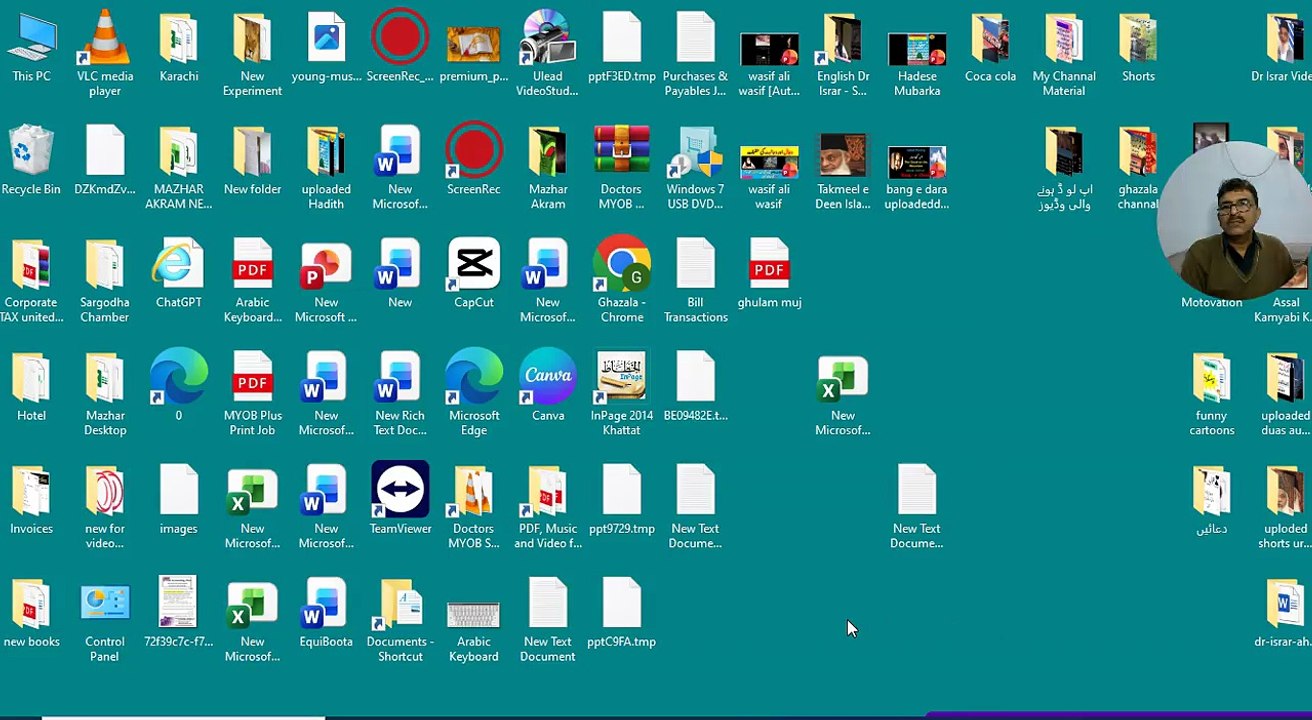The height and width of the screenshot is (720, 1312).
Task: Select PDF, Music and Video f... folder
Action: 547,507
